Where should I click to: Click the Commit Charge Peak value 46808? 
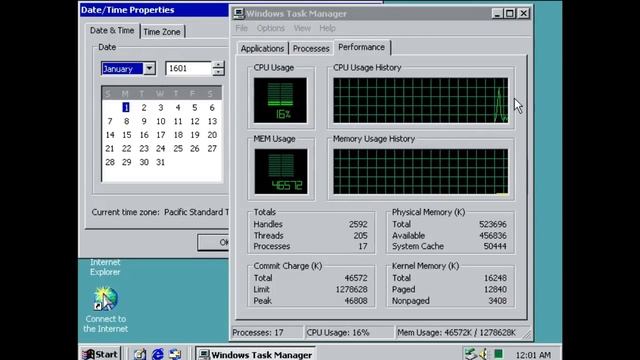pos(356,301)
